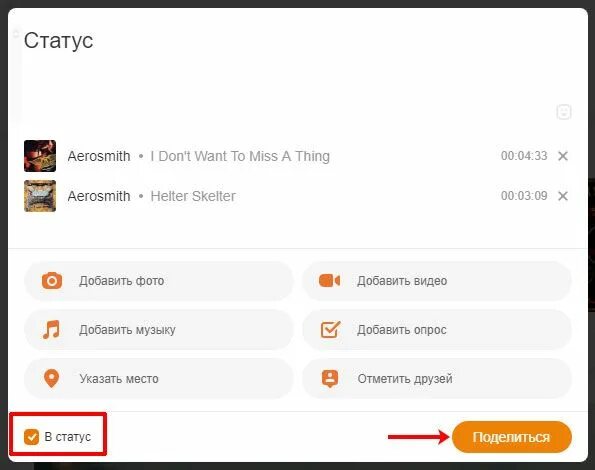The image size is (595, 470).
Task: Click the Helter Skelter album thumbnail
Action: [x=40, y=196]
